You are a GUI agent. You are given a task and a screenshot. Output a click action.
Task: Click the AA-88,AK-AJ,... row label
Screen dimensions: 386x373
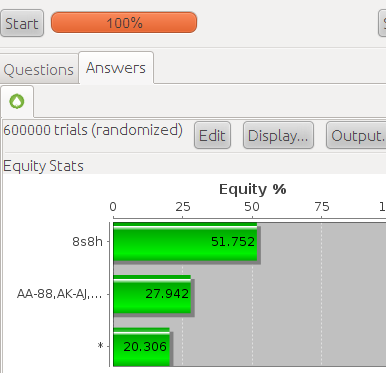pos(59,294)
